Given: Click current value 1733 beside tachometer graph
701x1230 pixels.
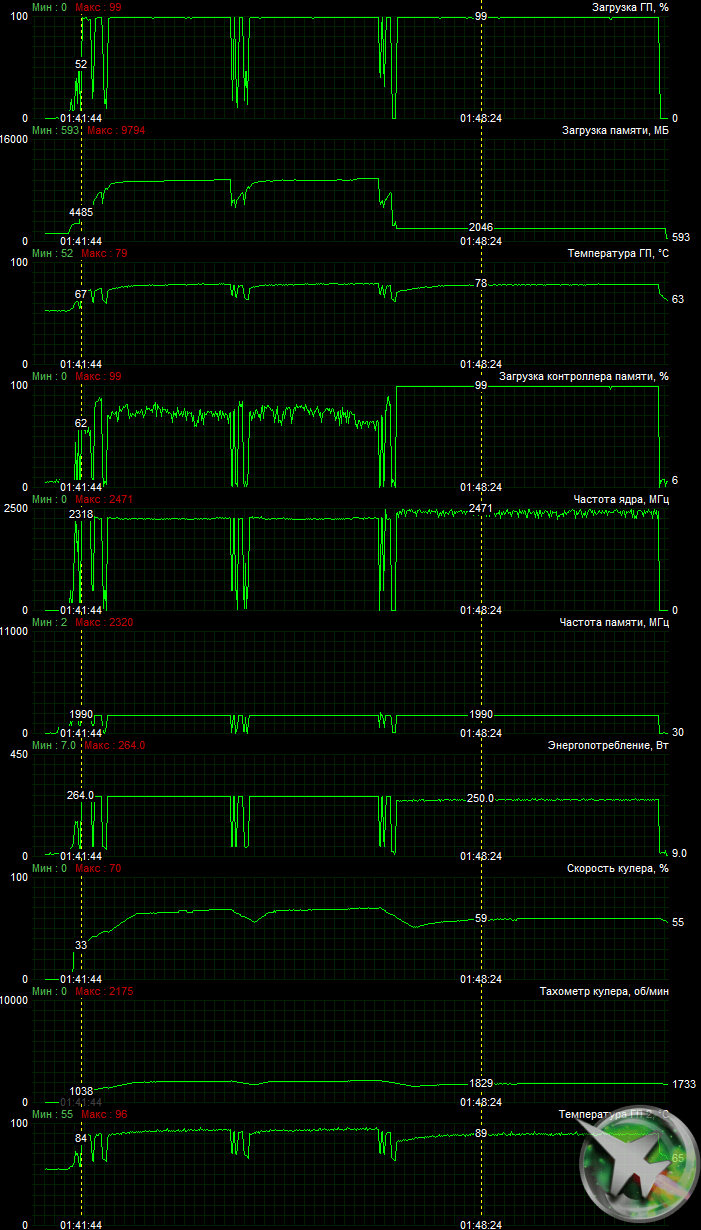Looking at the screenshot, I should point(684,1084).
